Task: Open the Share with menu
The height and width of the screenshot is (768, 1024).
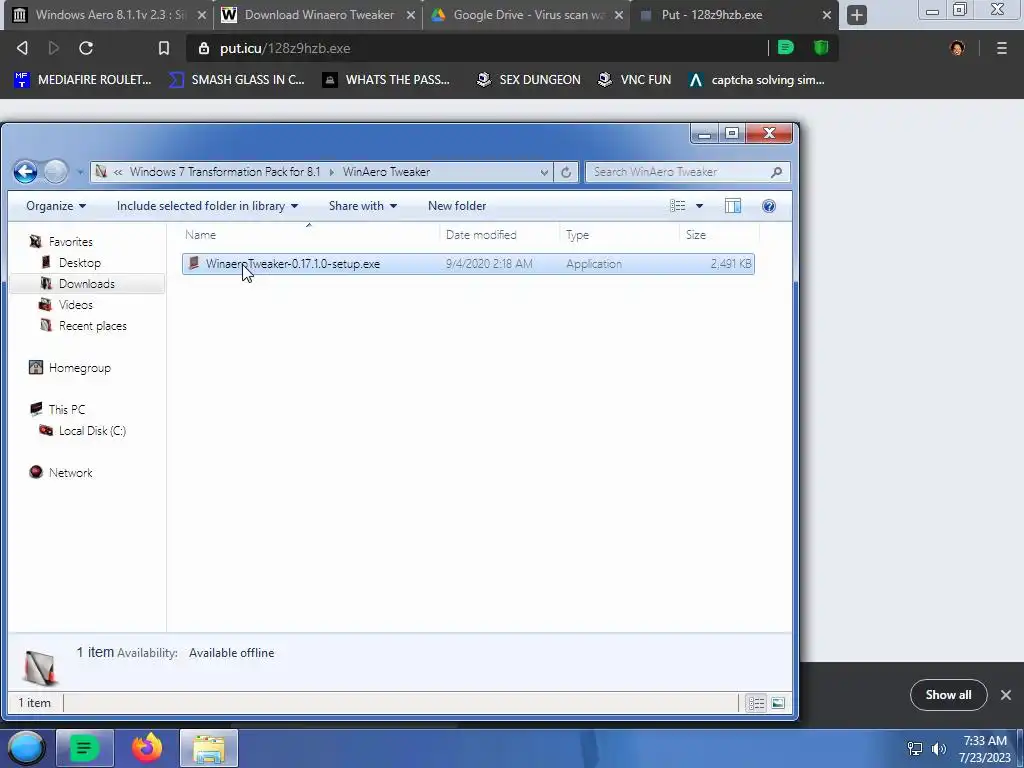Action: [x=362, y=206]
